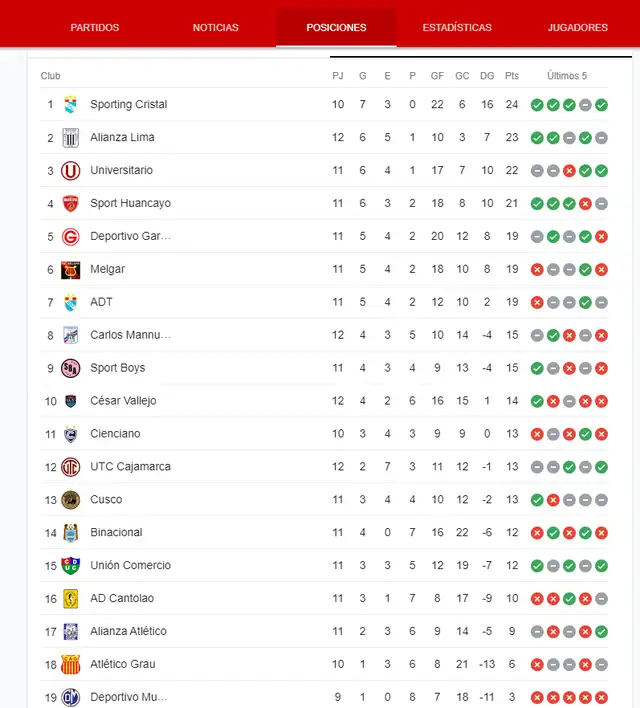Go to the Jugadores tab
This screenshot has height=708, width=640.
click(578, 27)
